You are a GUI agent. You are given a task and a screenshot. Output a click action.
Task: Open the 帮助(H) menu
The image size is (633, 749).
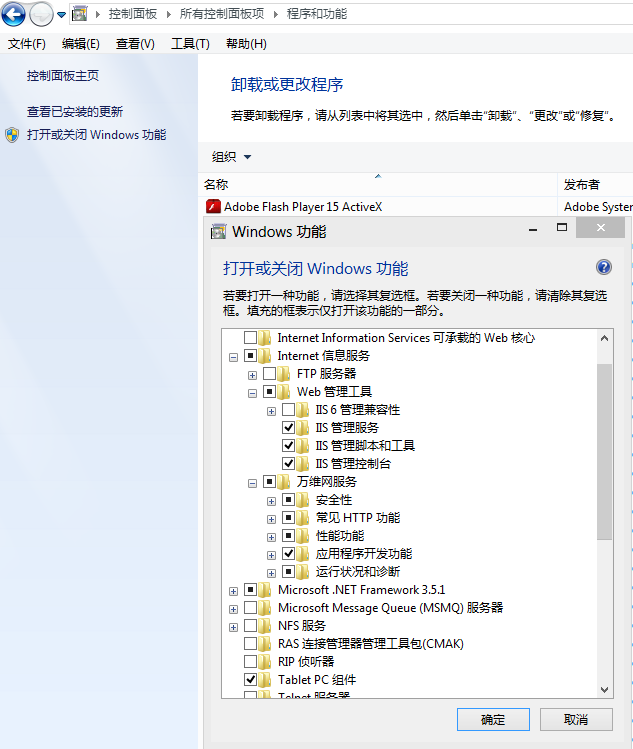point(246,44)
